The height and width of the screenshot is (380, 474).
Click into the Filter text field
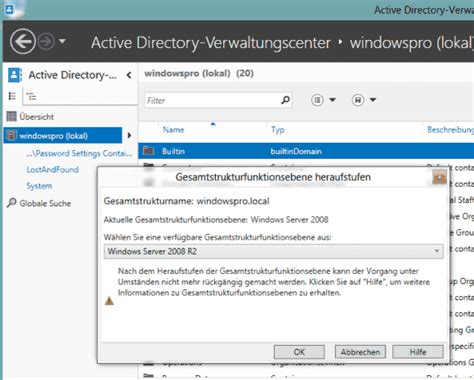point(212,100)
